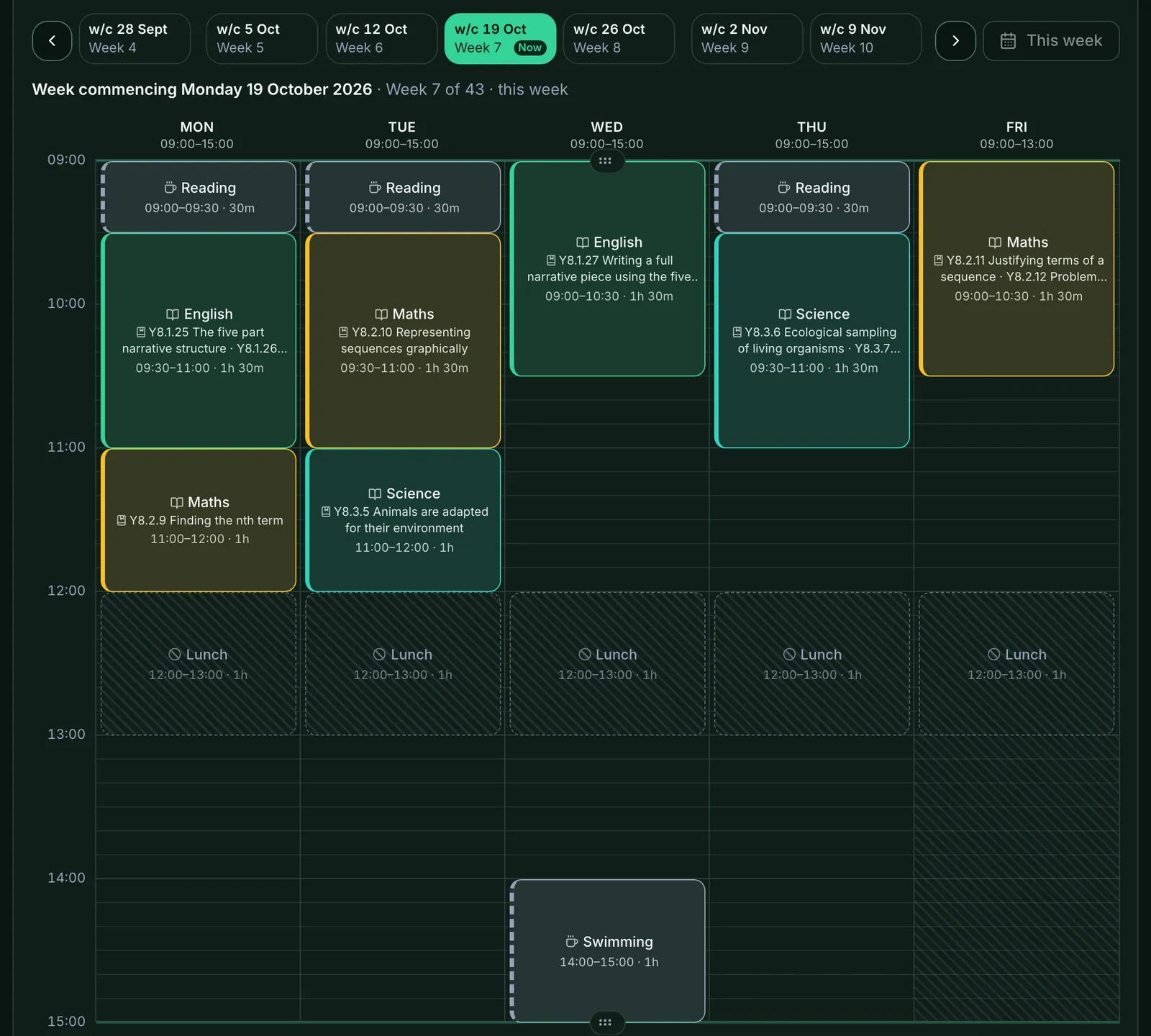Select the w/c 28 Sept Week 4 tab
This screenshot has width=1151, height=1036.
coord(135,39)
